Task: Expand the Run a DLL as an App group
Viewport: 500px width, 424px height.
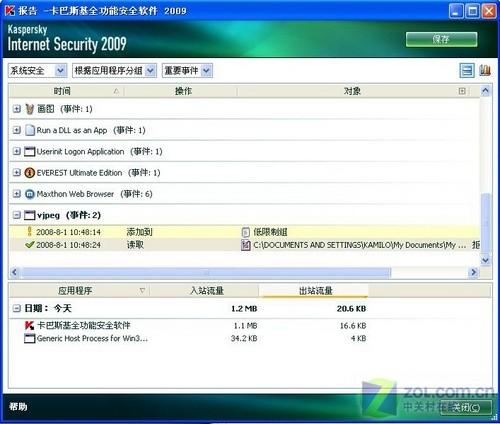Action: click(17, 130)
